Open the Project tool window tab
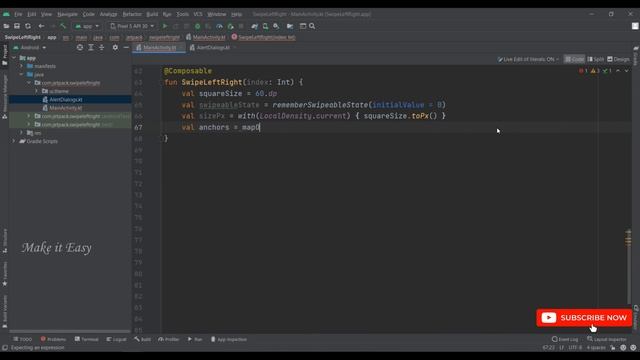640x360 pixels. click(x=4, y=55)
